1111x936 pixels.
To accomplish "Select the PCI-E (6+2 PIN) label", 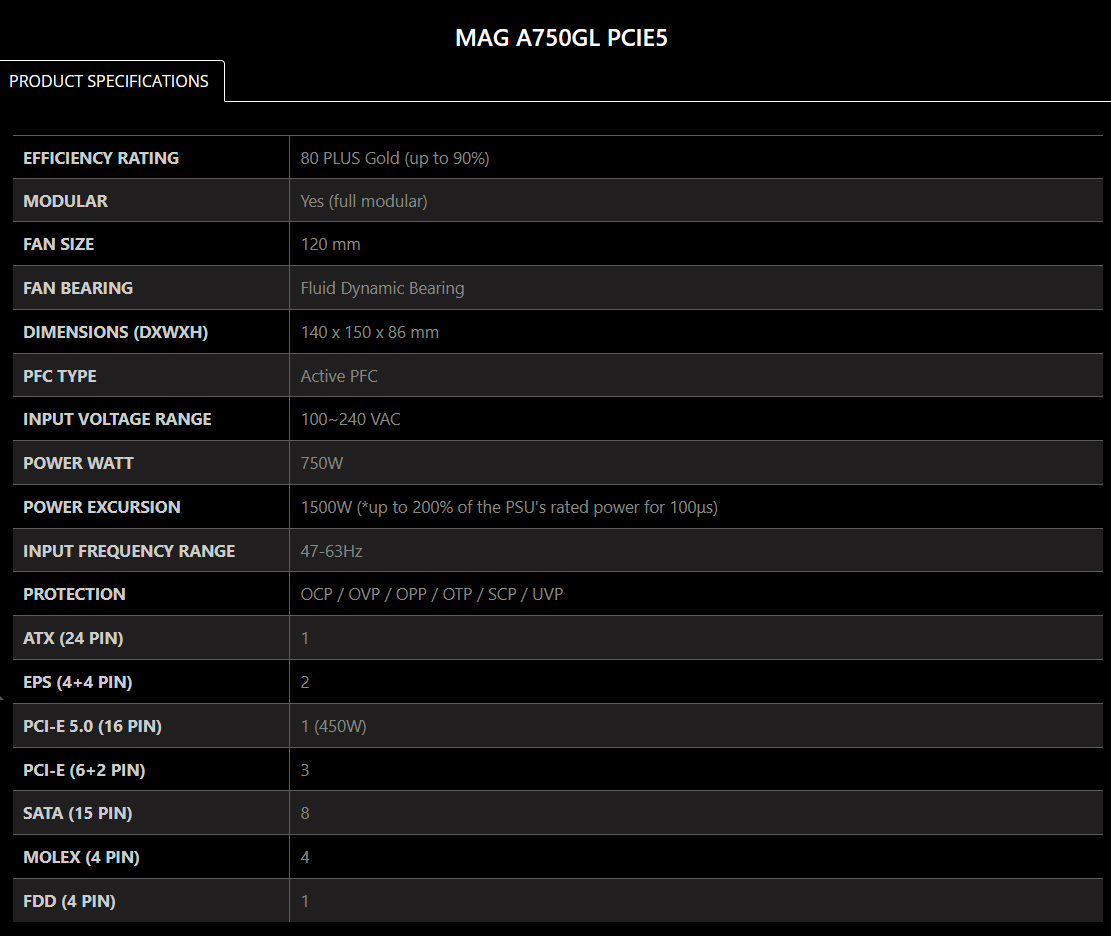I will pos(84,770).
